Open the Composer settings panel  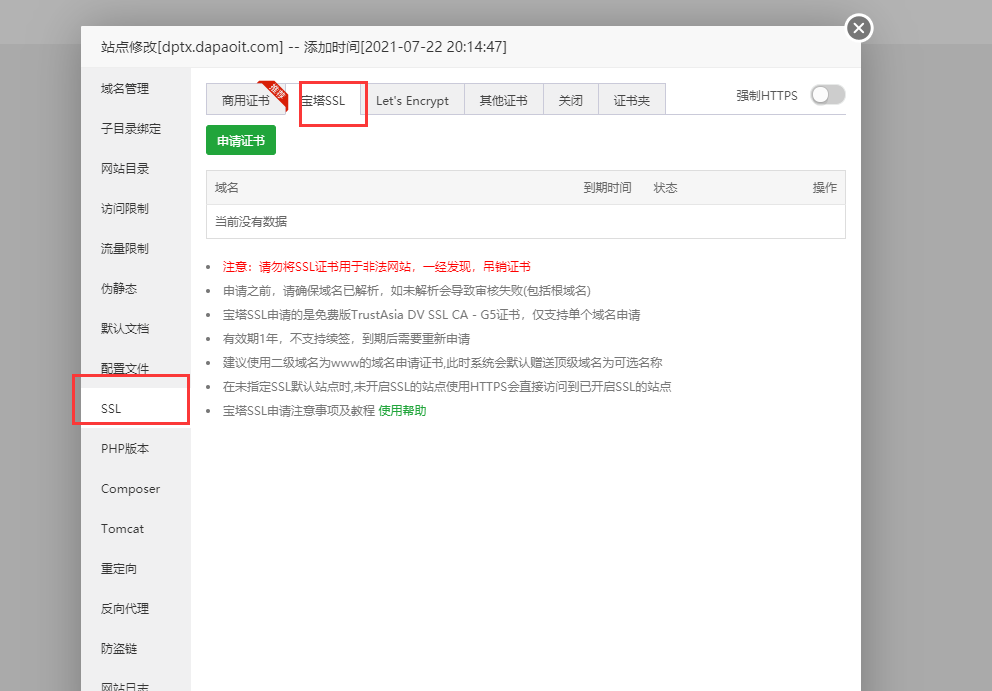pyautogui.click(x=129, y=488)
